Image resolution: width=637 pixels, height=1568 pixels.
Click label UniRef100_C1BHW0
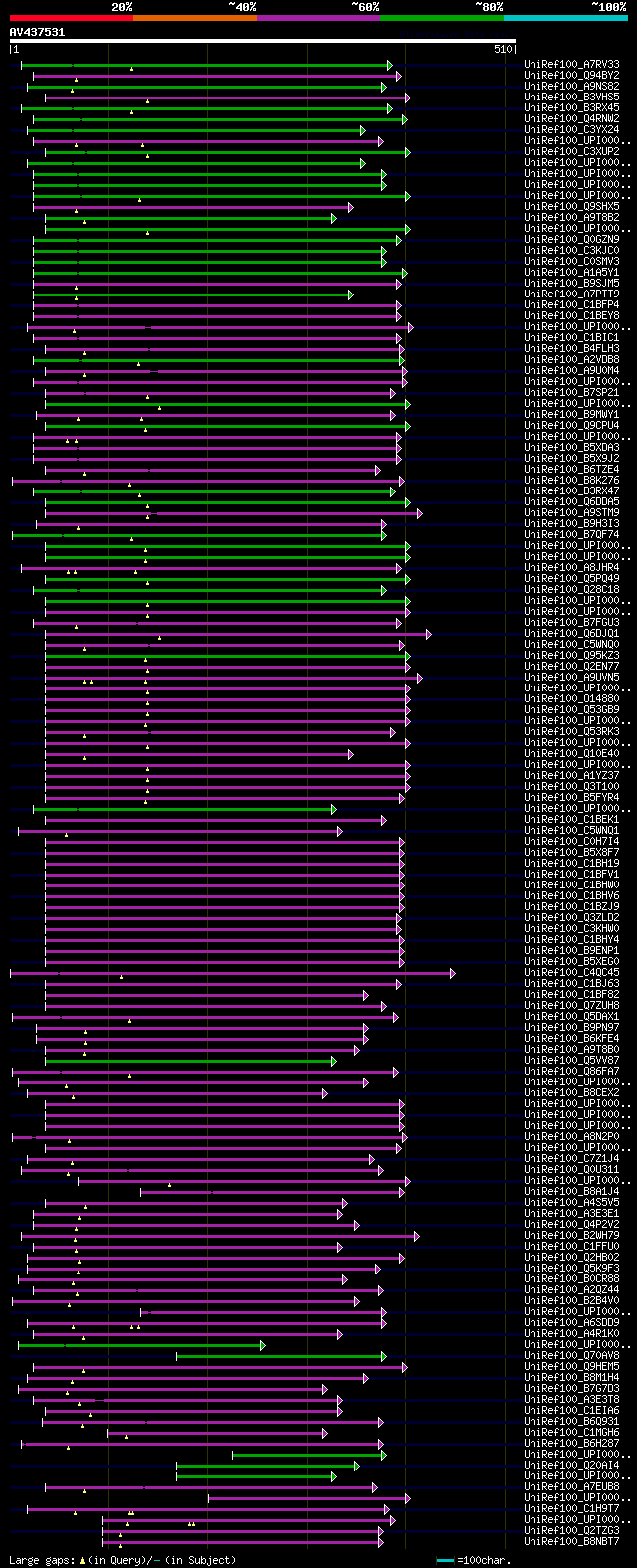tap(571, 885)
